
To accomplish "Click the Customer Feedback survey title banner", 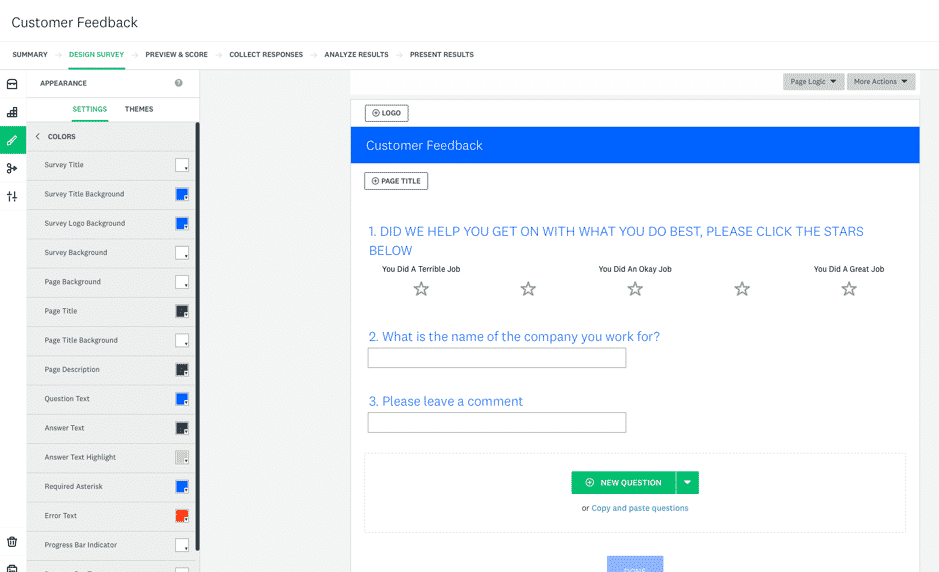I will pyautogui.click(x=635, y=145).
